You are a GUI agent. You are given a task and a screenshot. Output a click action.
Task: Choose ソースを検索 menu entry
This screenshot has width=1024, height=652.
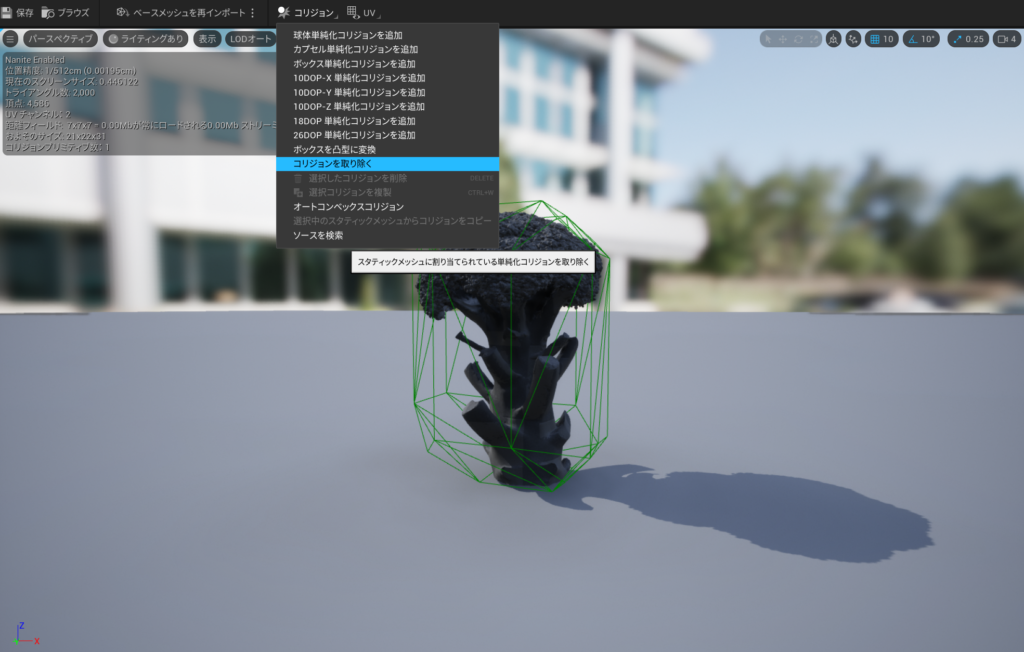coord(387,235)
